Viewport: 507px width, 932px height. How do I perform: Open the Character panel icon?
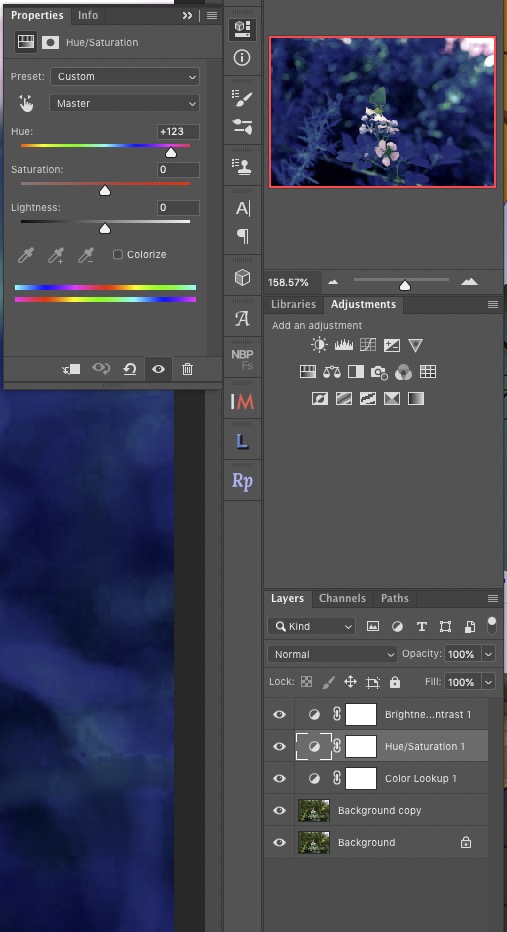point(243,209)
